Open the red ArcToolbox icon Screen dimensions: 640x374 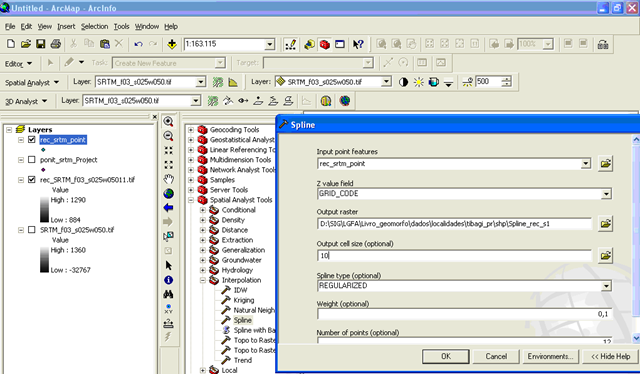[324, 44]
